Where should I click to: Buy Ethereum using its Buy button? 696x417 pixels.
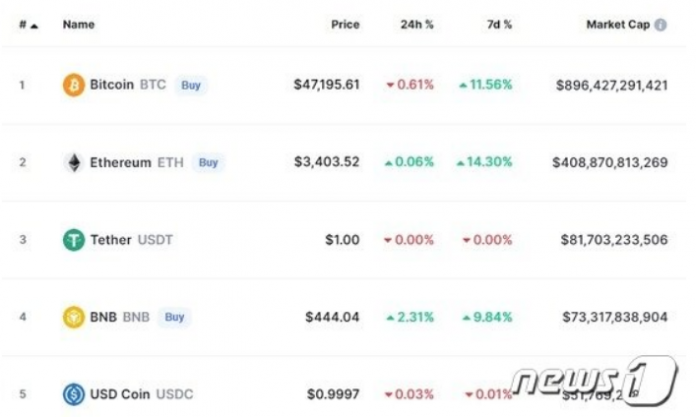(x=208, y=163)
